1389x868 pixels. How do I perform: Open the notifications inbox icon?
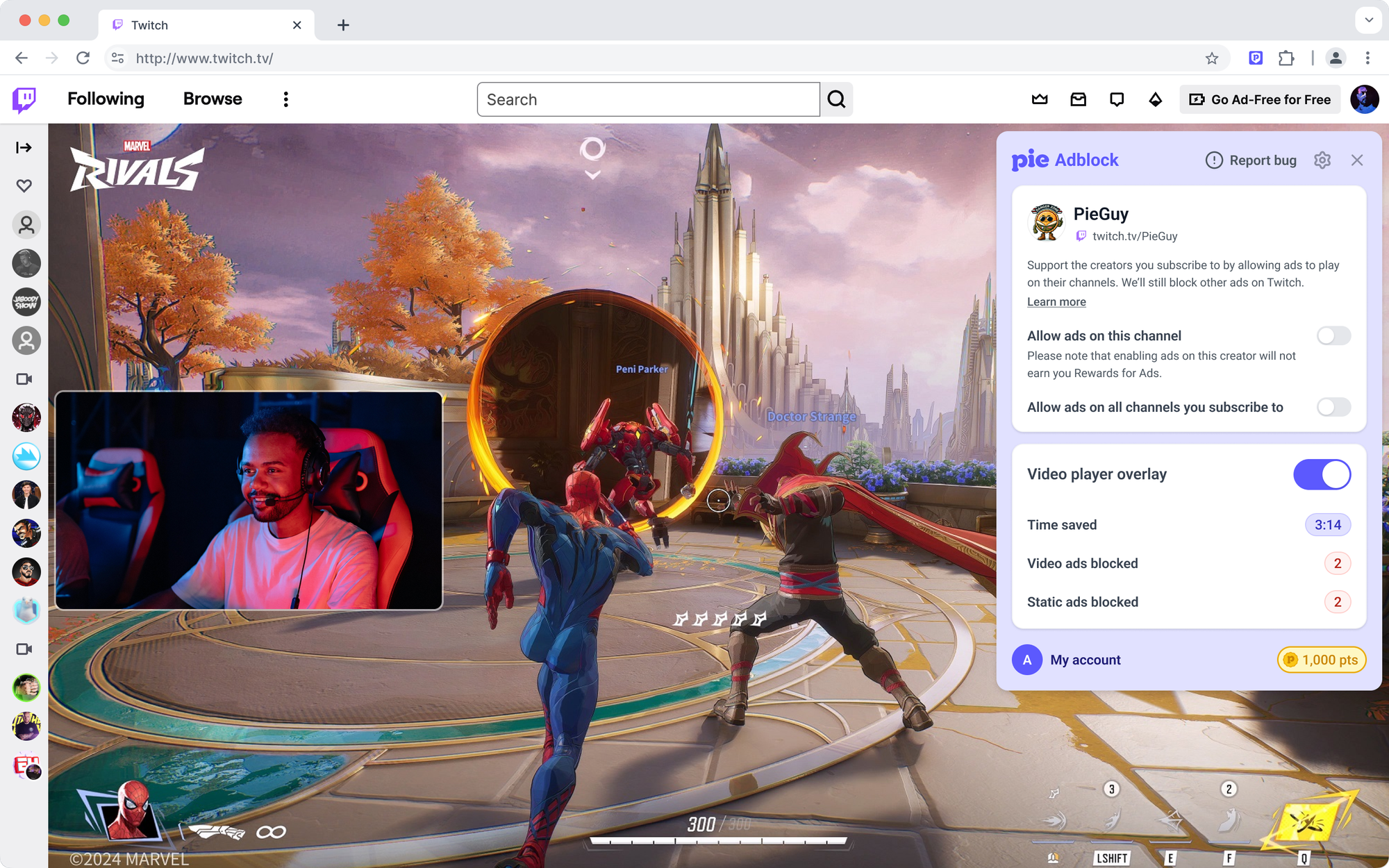1078,99
